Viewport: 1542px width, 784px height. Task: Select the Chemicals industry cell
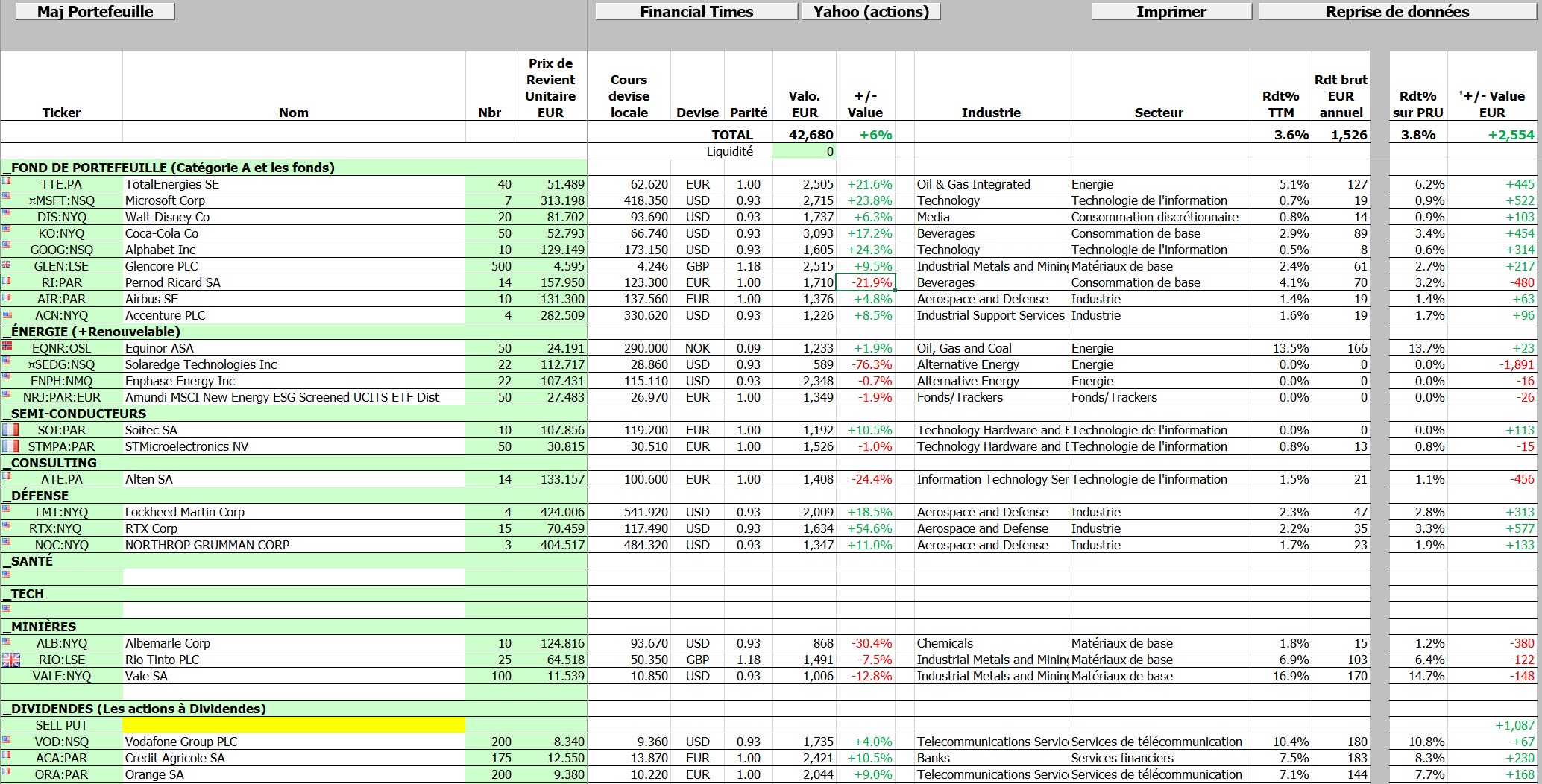(991, 643)
